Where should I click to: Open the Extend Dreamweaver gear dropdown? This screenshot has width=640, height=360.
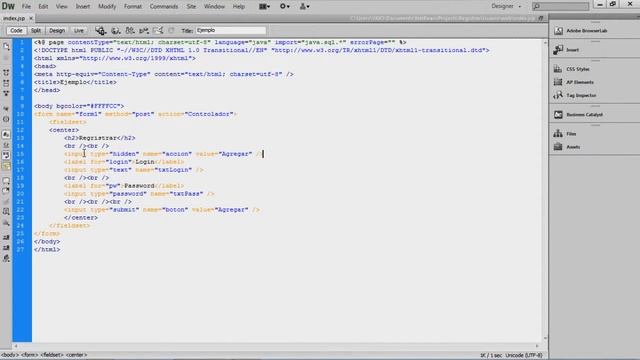click(285, 7)
